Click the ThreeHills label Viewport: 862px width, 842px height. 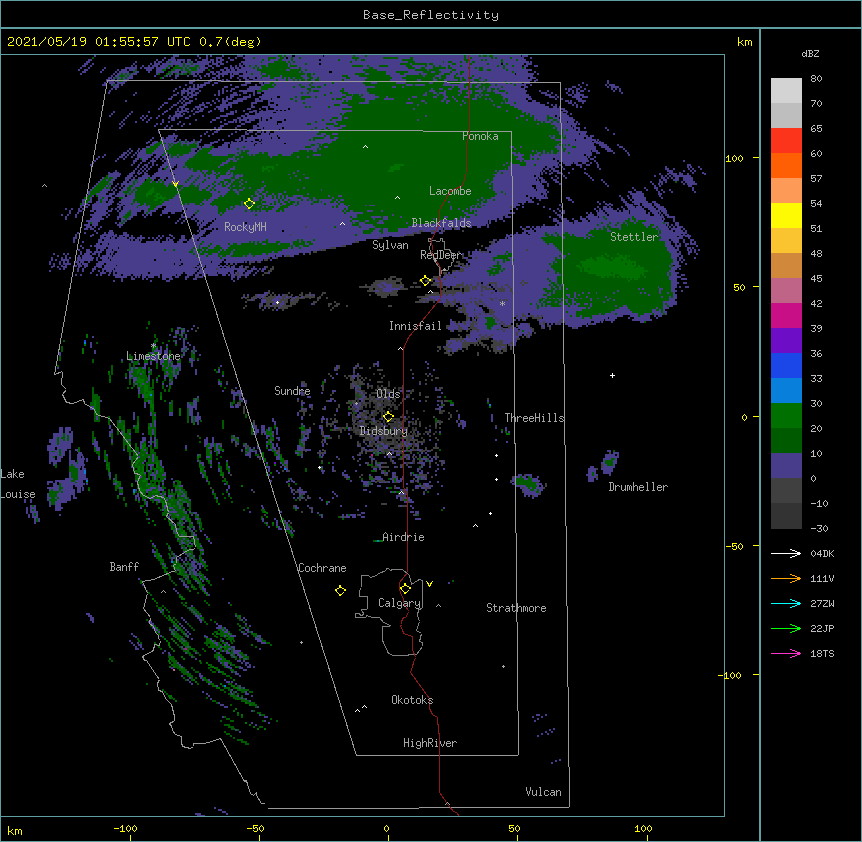(x=534, y=418)
